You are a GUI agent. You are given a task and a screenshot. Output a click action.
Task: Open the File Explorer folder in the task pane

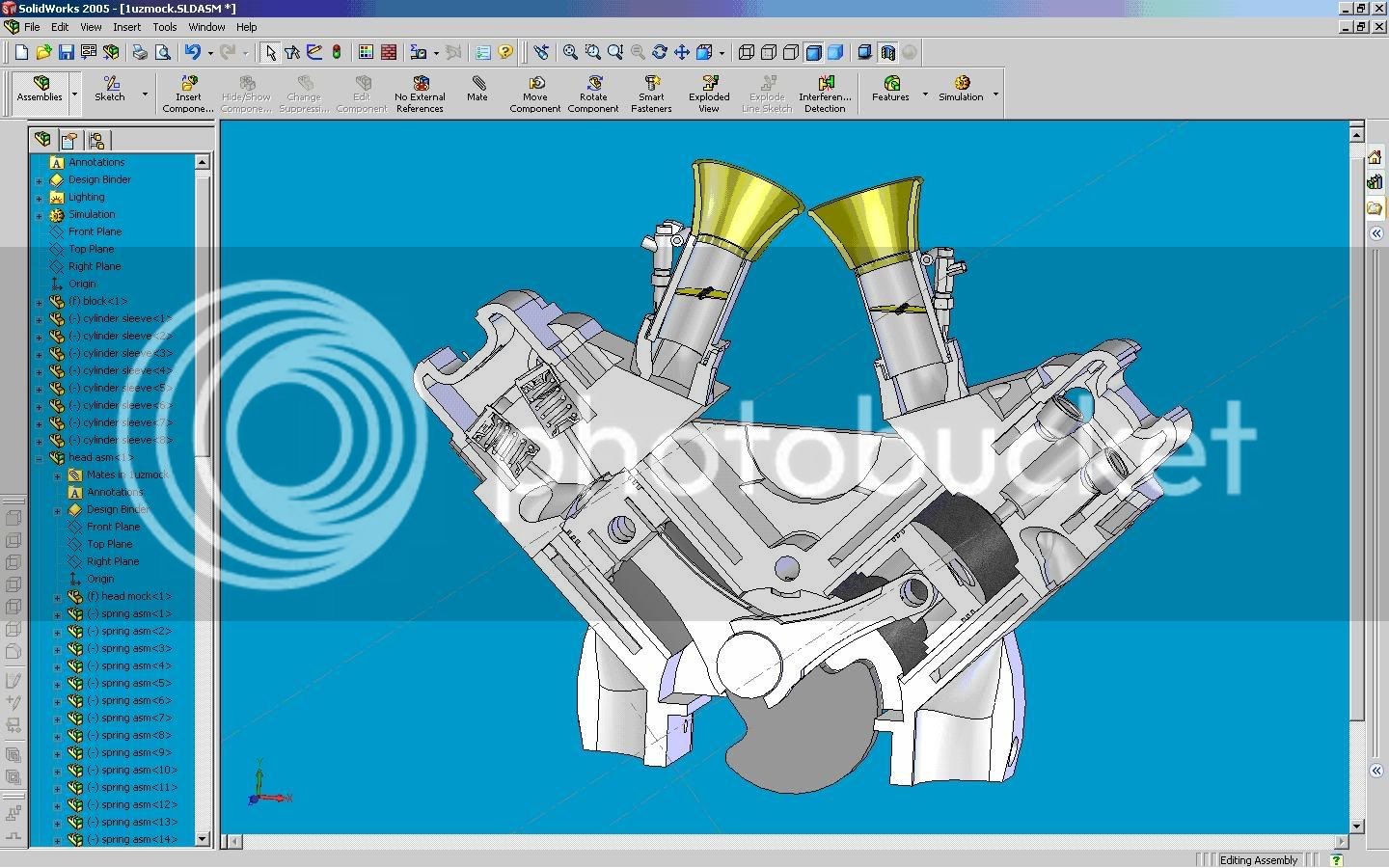pos(1375,207)
